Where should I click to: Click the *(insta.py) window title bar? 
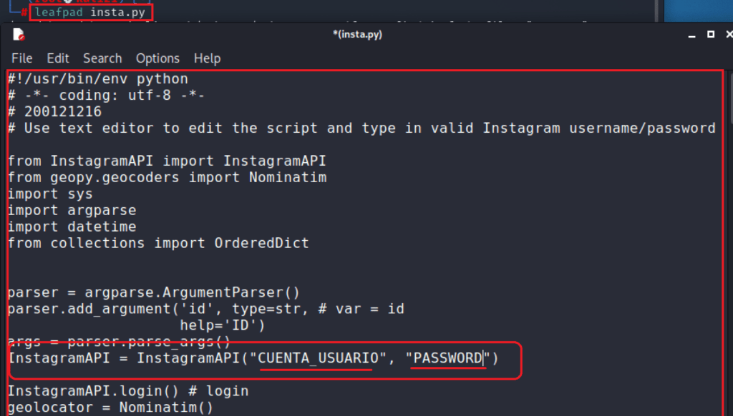tap(358, 35)
